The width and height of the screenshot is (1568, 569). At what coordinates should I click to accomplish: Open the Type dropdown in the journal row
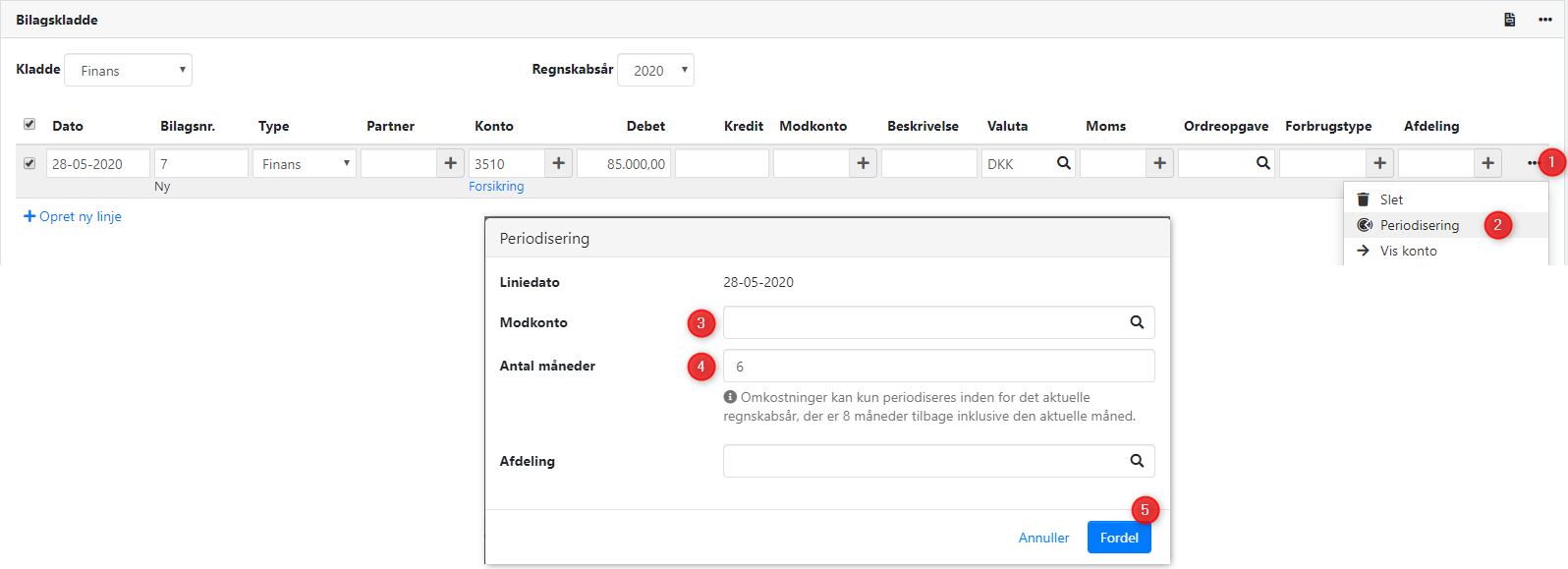click(x=305, y=163)
